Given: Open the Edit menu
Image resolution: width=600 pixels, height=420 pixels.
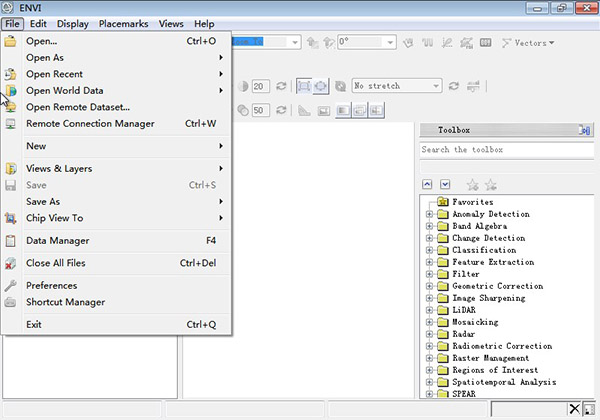Looking at the screenshot, I should [38, 24].
